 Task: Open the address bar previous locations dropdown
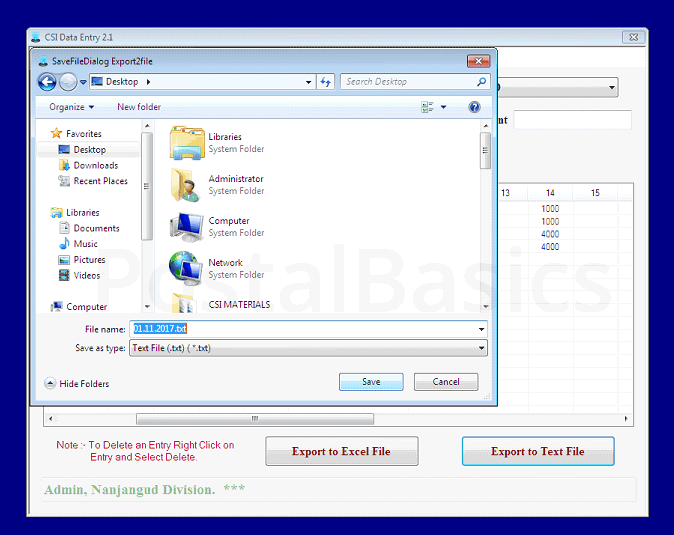[x=309, y=82]
